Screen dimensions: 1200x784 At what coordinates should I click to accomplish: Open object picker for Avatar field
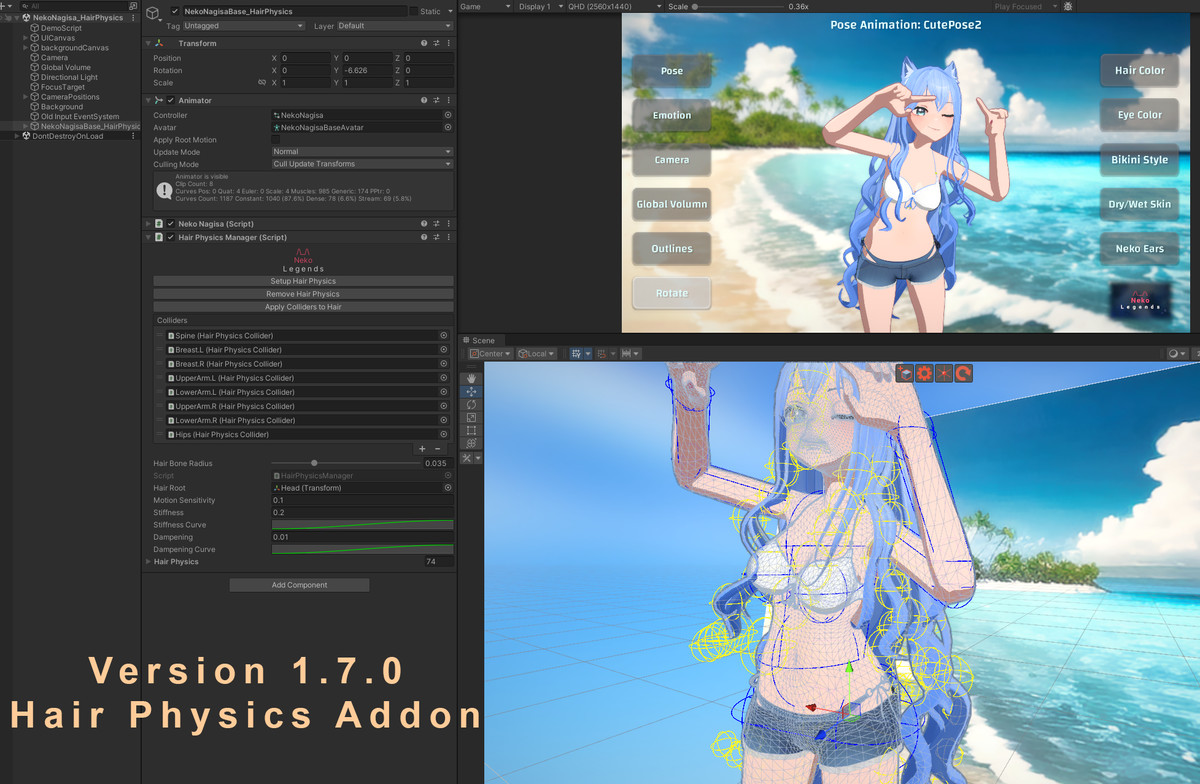(x=448, y=128)
